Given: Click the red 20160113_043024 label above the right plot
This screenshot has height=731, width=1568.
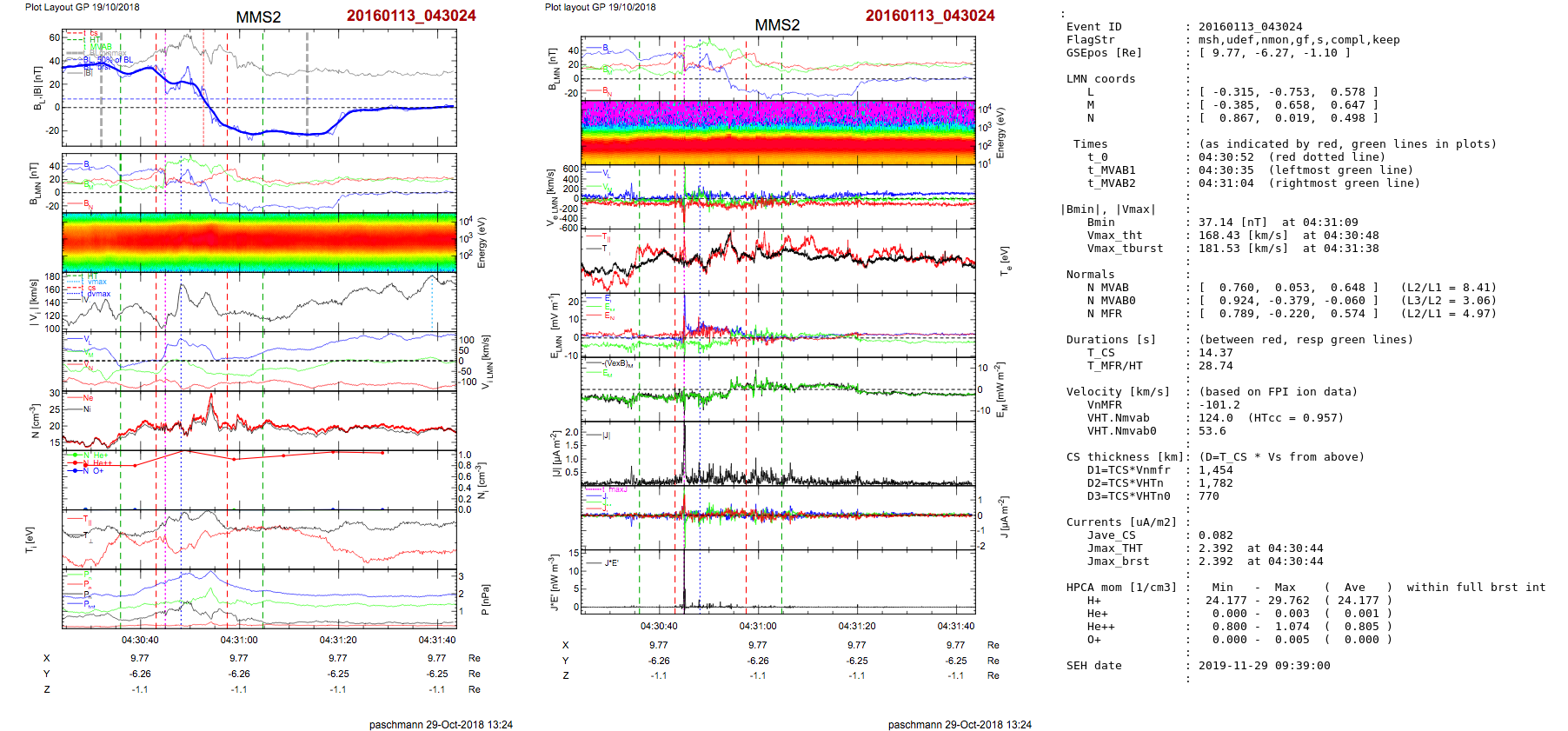Looking at the screenshot, I should click(930, 16).
